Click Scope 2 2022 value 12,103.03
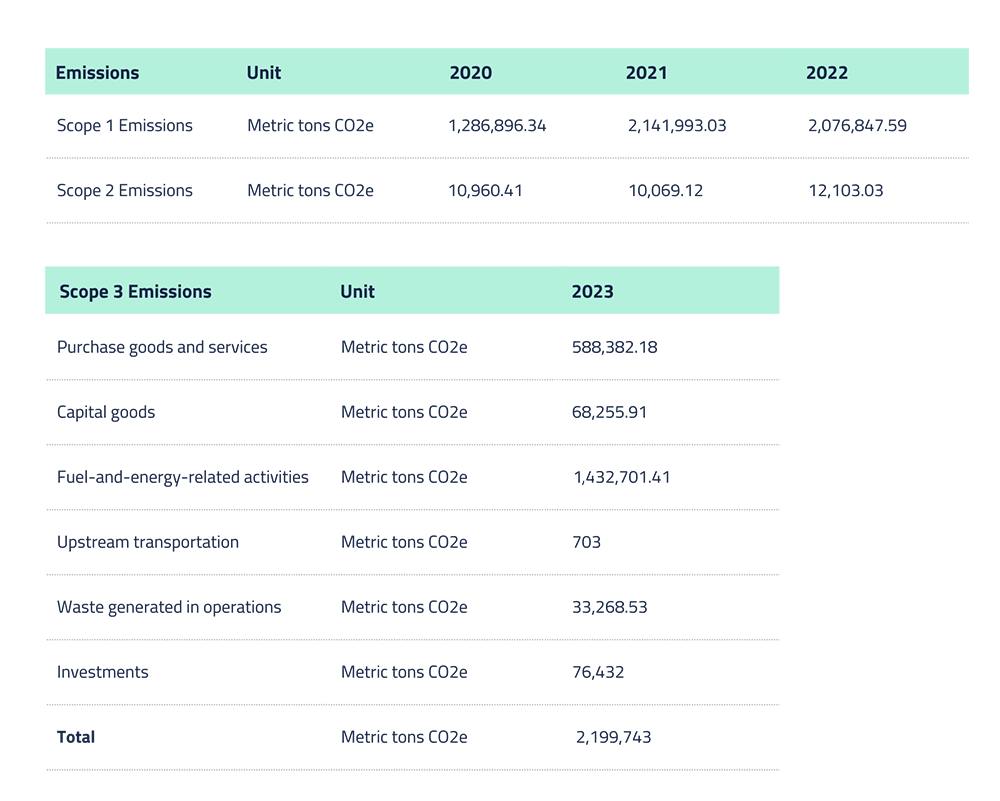Screen dimensions: 1000x801 pyautogui.click(x=845, y=191)
